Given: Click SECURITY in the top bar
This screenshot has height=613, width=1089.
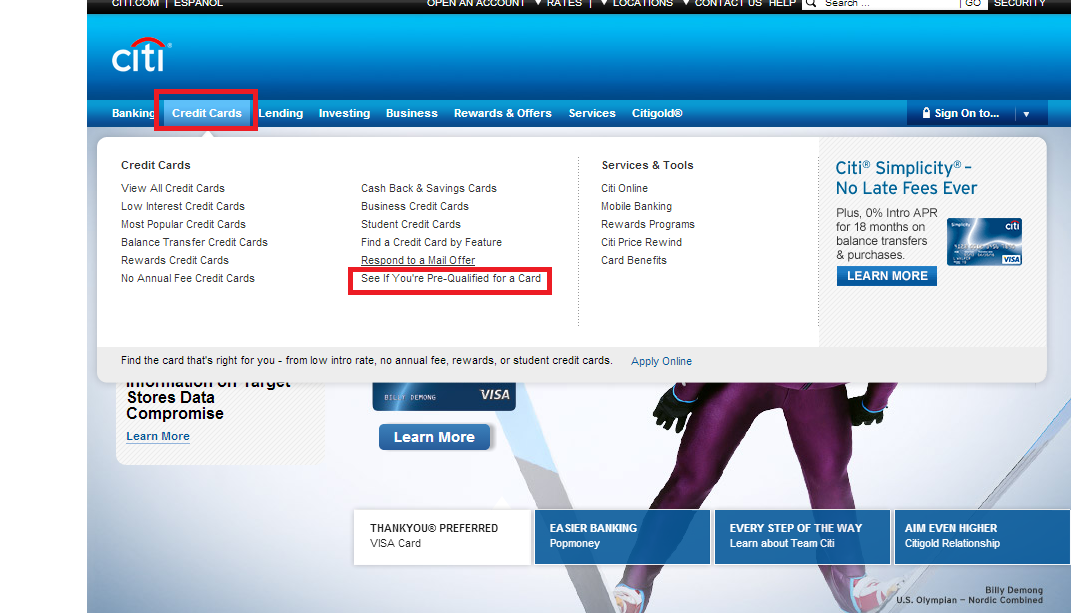Looking at the screenshot, I should point(1020,3).
